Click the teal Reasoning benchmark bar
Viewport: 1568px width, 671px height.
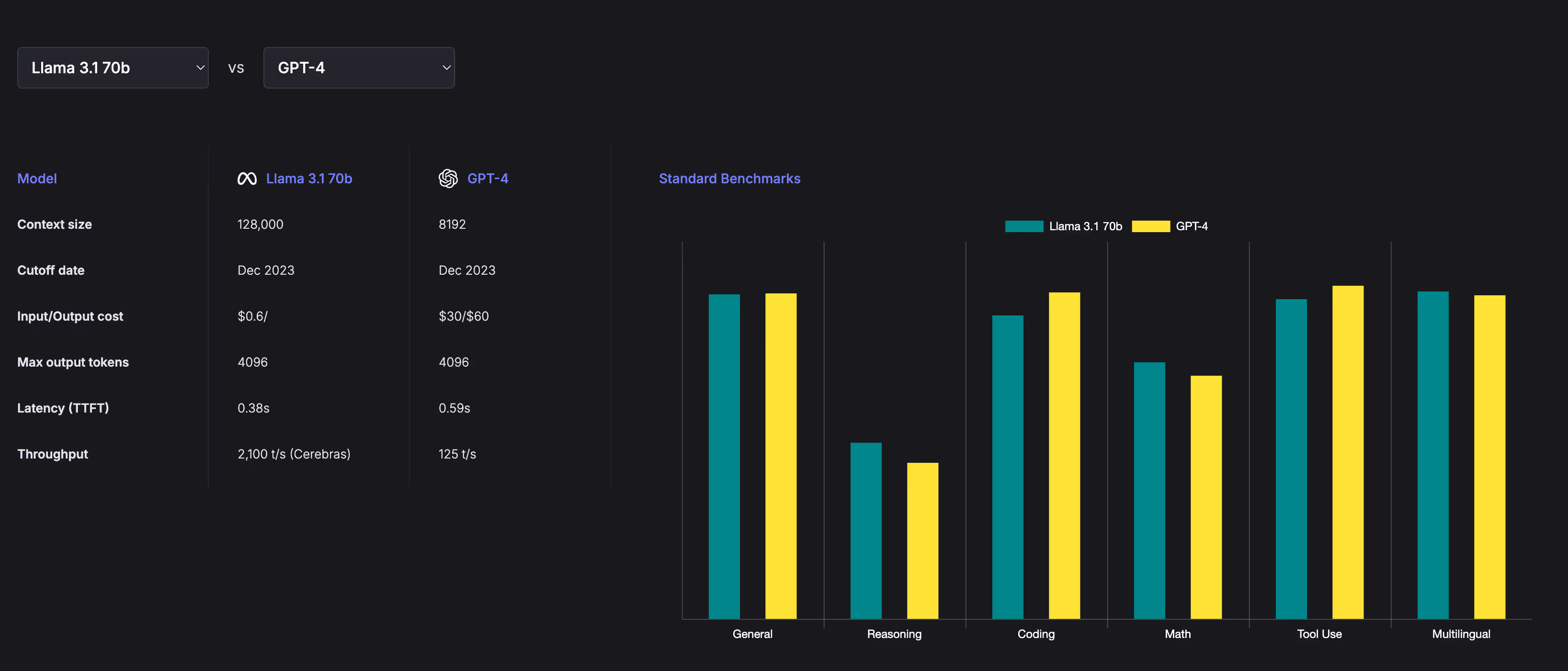(x=865, y=530)
